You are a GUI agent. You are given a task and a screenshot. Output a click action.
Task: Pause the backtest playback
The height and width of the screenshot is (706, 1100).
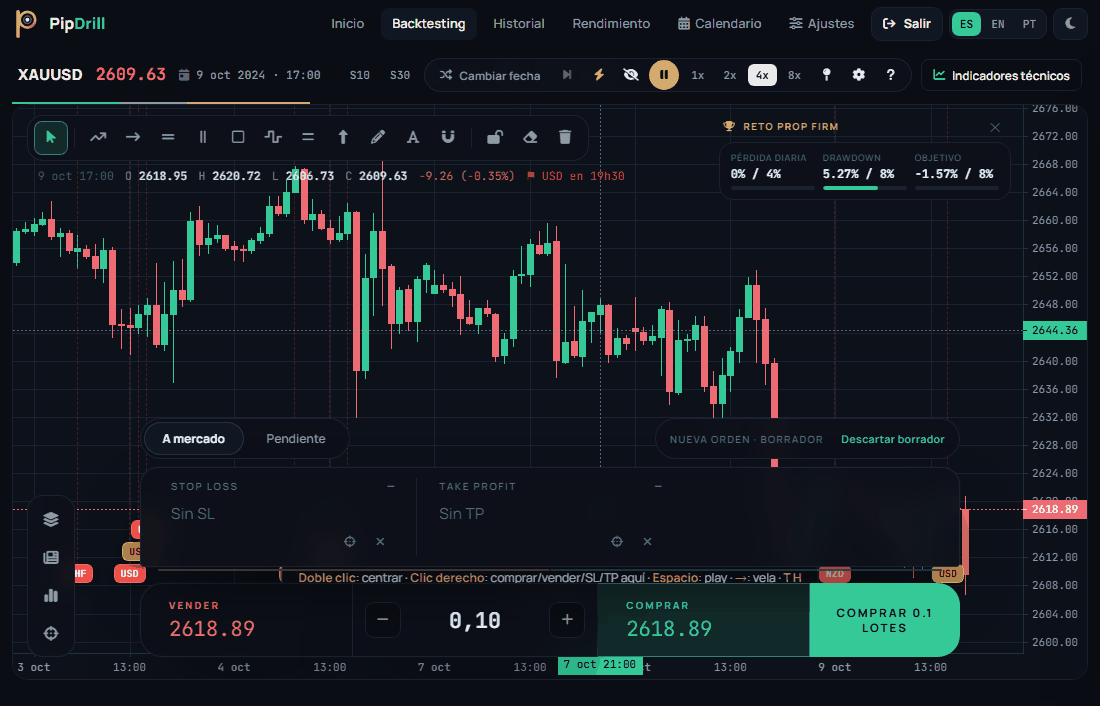point(664,75)
